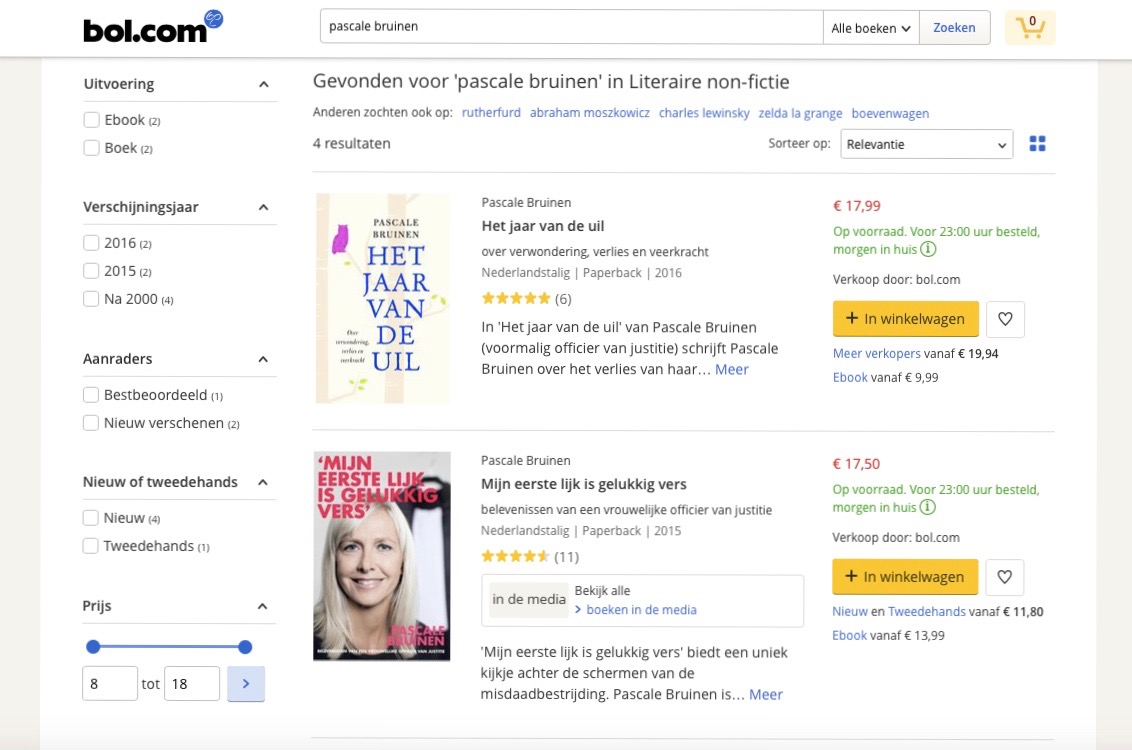Screen dimensions: 1132x750
Task: Show delivery info for second book
Action: pos(928,508)
